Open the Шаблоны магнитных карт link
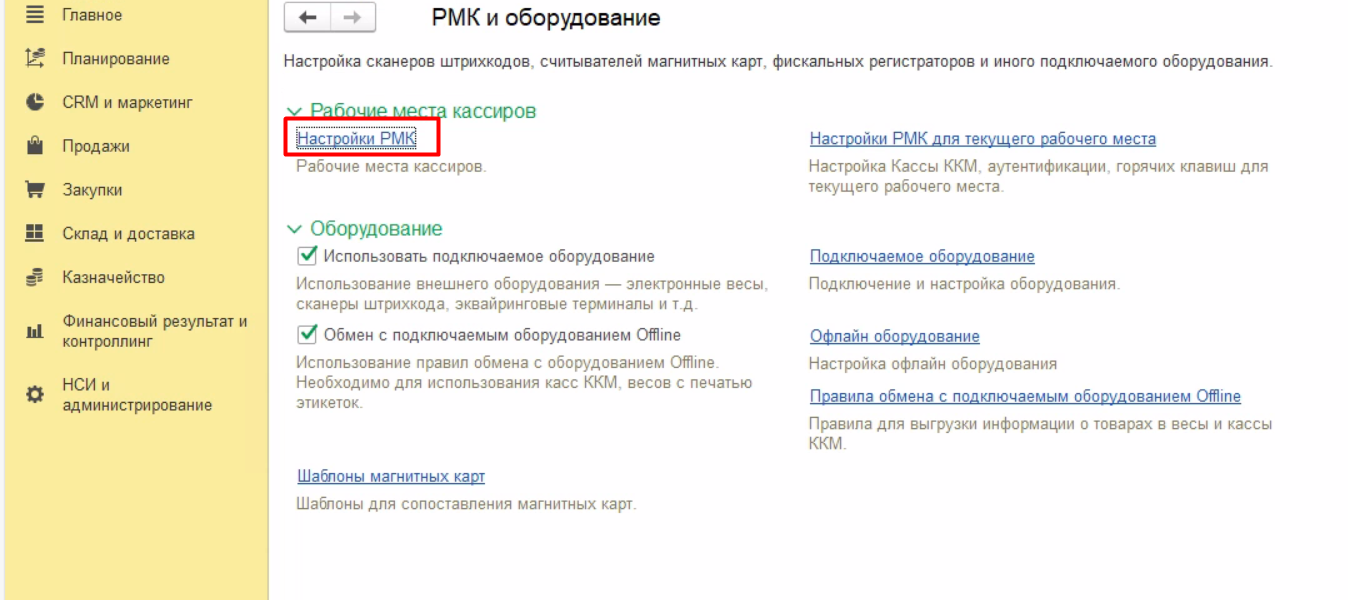 click(x=391, y=476)
